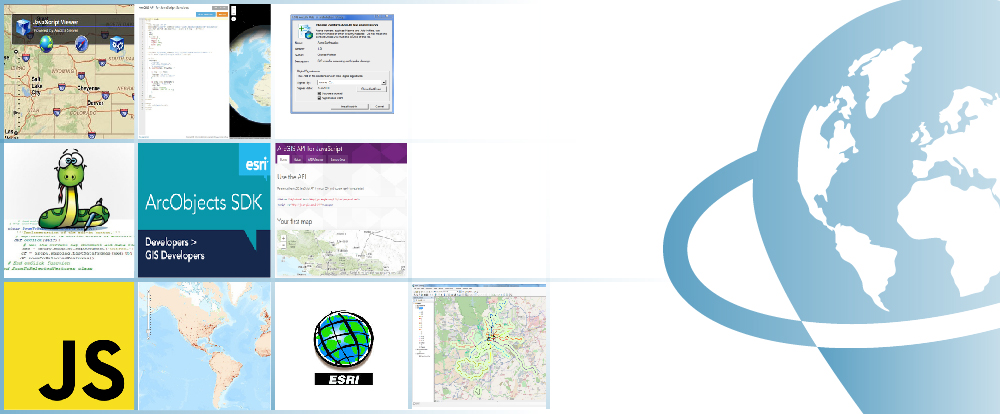Open the code editor with globe thumbnail
Screen dimensions: 1000x414
coord(204,71)
